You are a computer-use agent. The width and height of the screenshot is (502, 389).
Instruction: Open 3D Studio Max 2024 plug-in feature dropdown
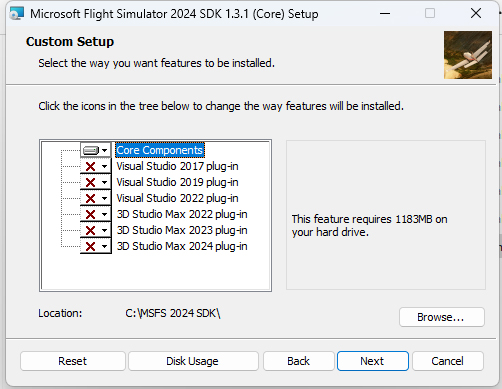click(95, 246)
